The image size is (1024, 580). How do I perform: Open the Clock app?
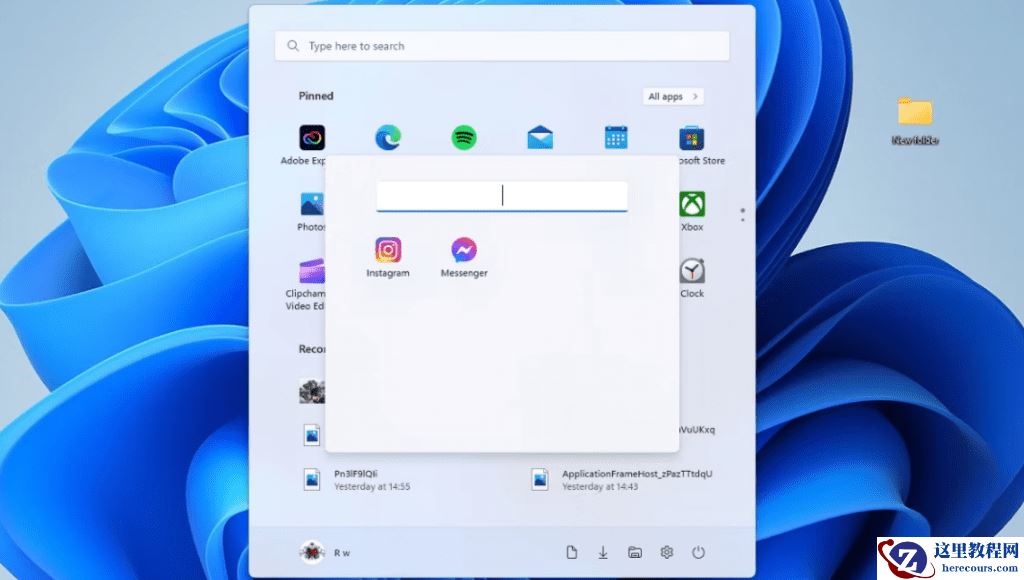pyautogui.click(x=691, y=271)
